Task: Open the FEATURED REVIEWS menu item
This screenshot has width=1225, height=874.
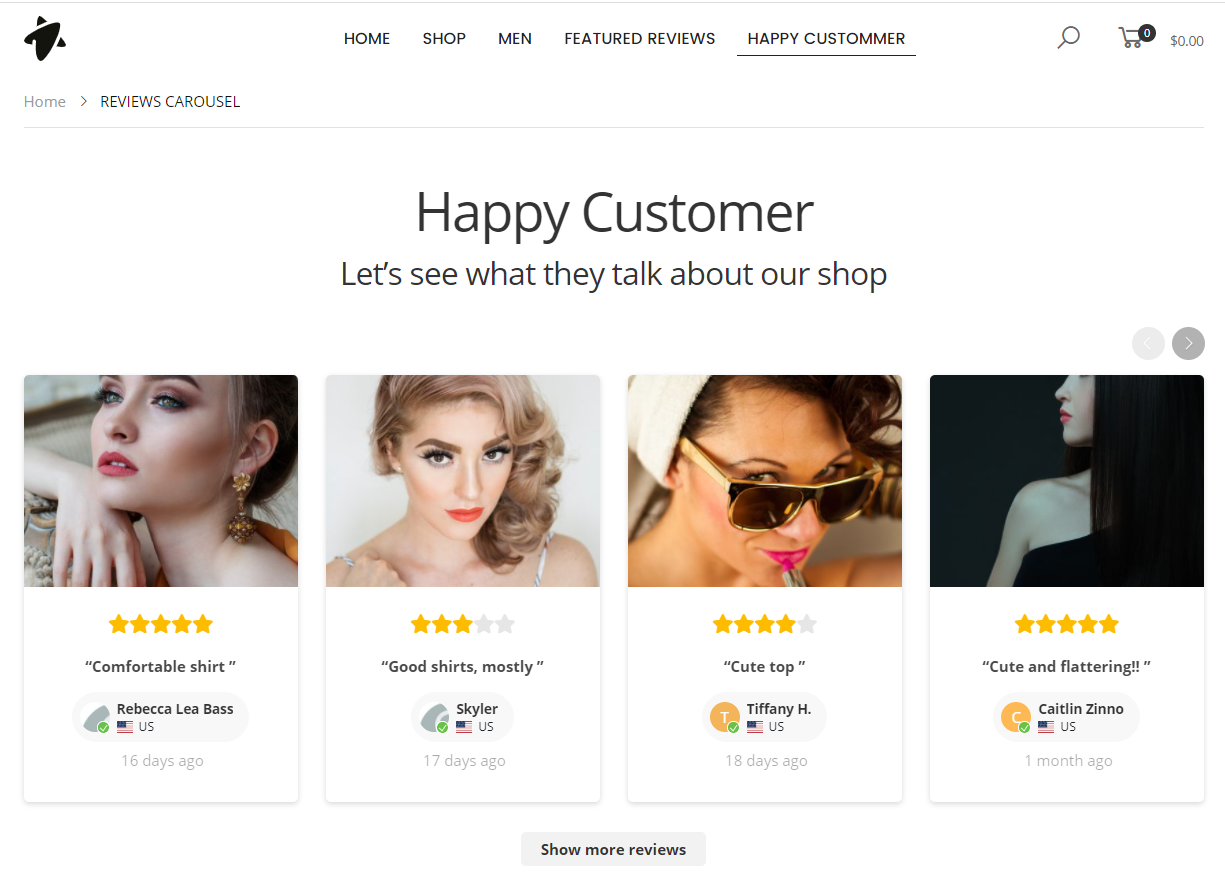Action: [640, 38]
